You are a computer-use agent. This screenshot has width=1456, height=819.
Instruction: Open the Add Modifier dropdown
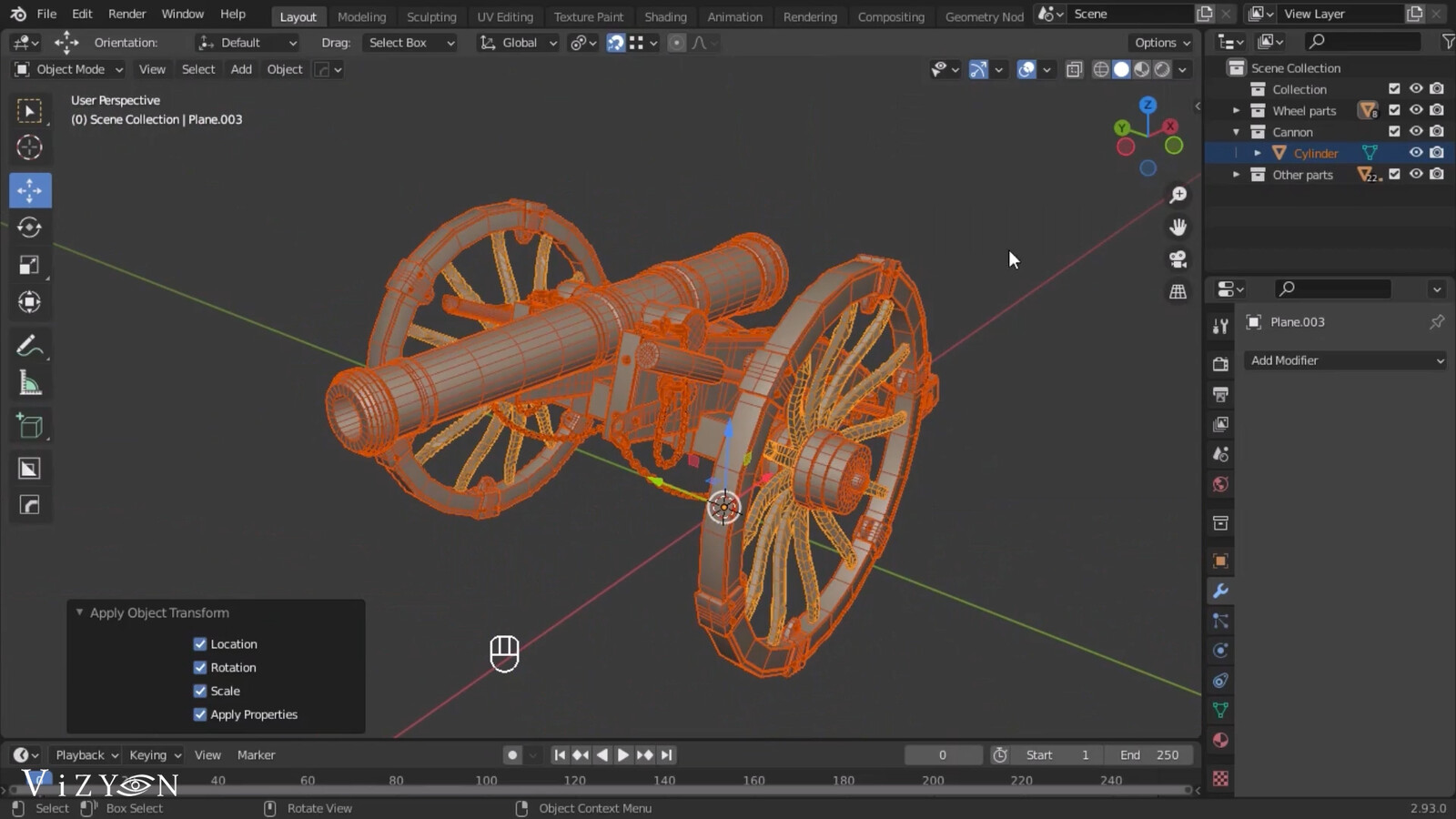coord(1346,360)
